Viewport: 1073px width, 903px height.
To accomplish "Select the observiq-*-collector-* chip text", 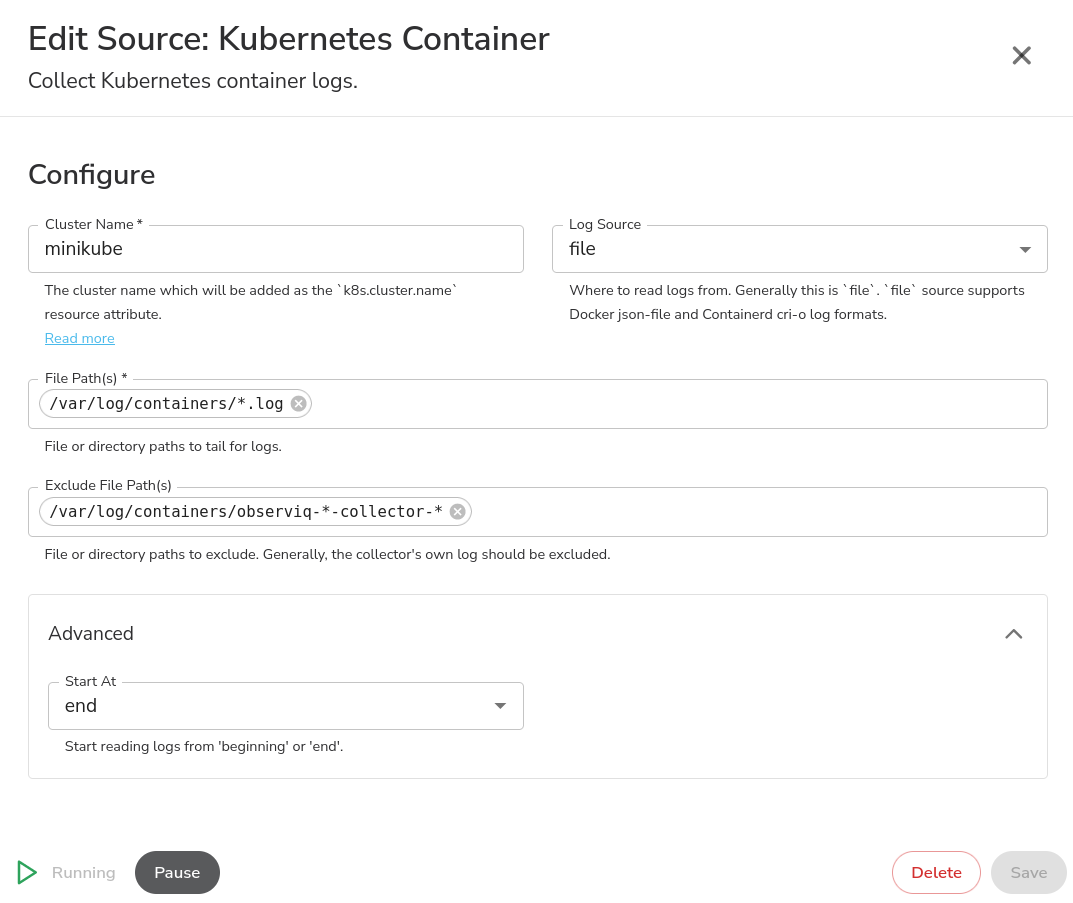I will point(245,512).
